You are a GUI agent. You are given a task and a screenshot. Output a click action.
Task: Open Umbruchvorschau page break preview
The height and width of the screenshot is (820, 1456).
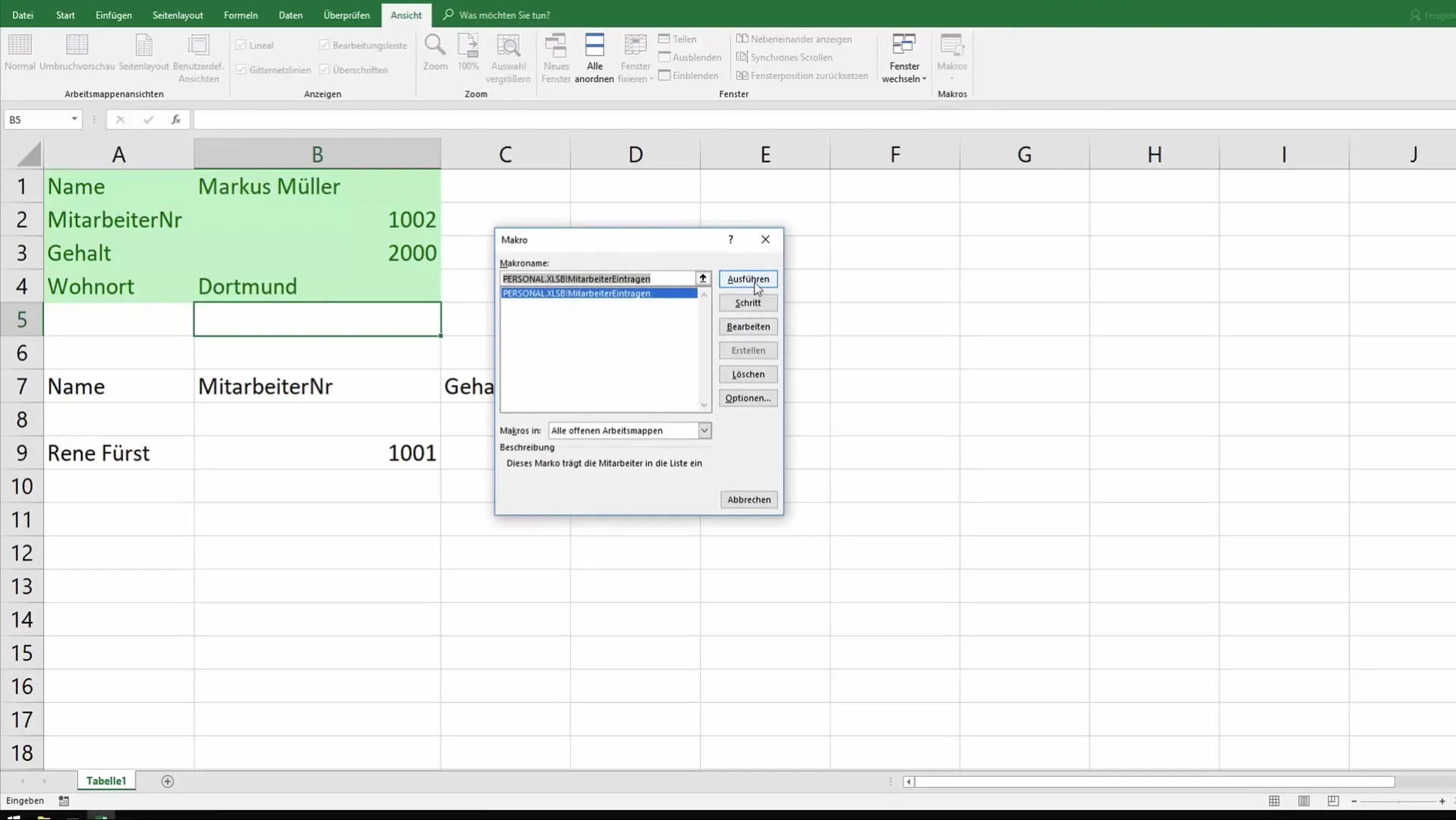77,52
